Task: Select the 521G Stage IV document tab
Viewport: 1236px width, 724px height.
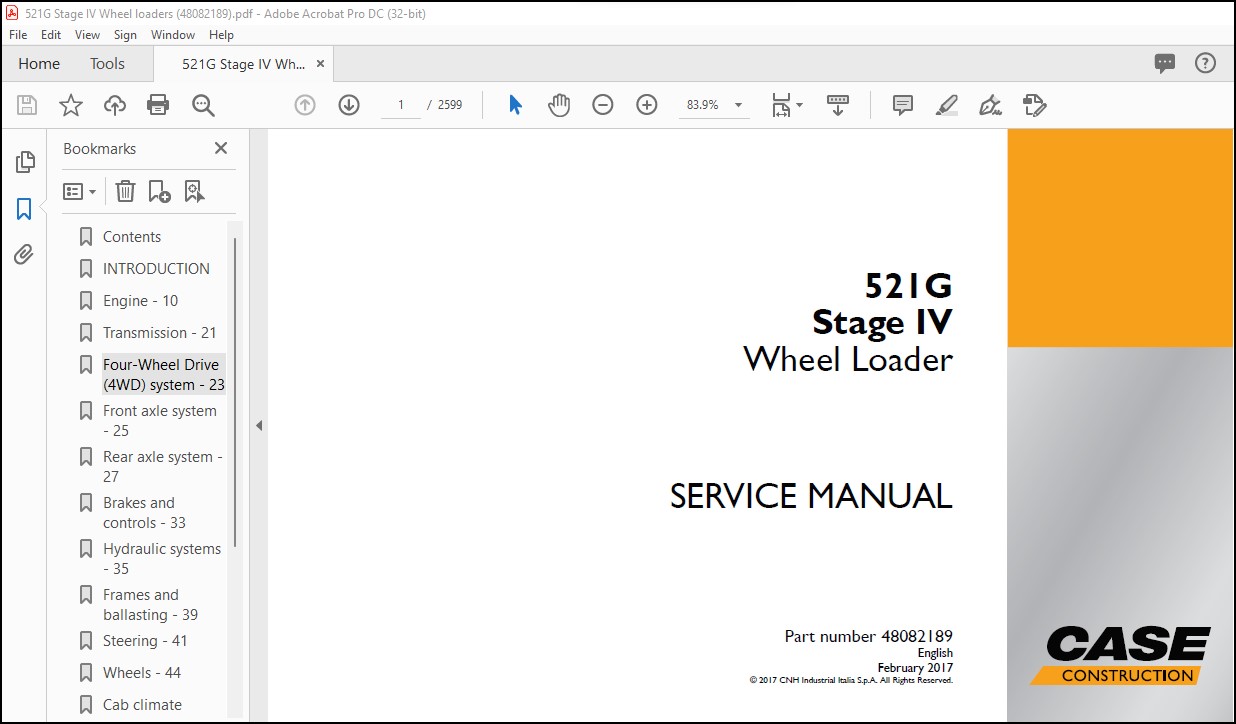Action: [x=243, y=64]
